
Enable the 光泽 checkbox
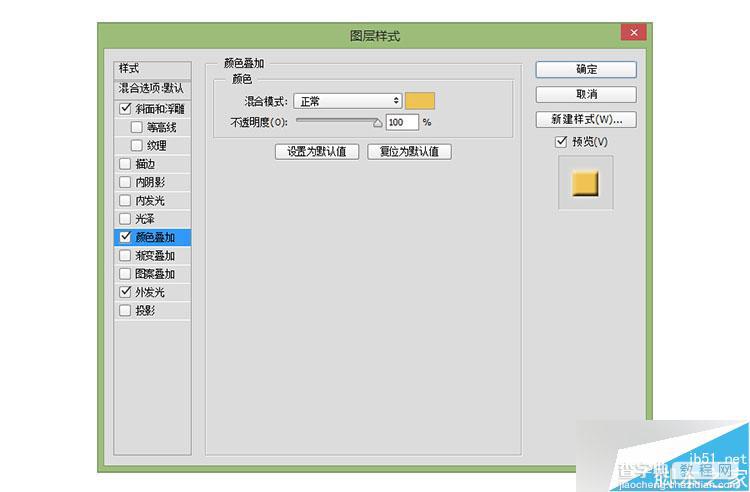[x=125, y=219]
